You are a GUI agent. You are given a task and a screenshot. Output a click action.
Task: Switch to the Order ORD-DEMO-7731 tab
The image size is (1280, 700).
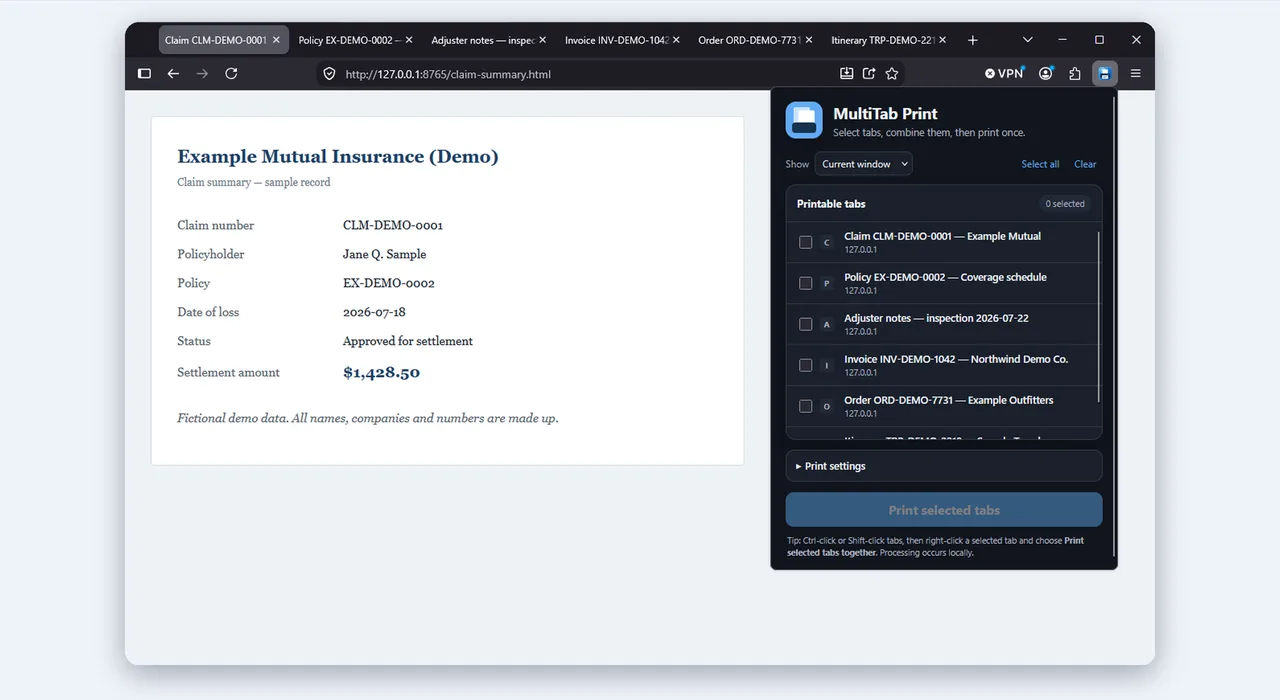(x=755, y=40)
